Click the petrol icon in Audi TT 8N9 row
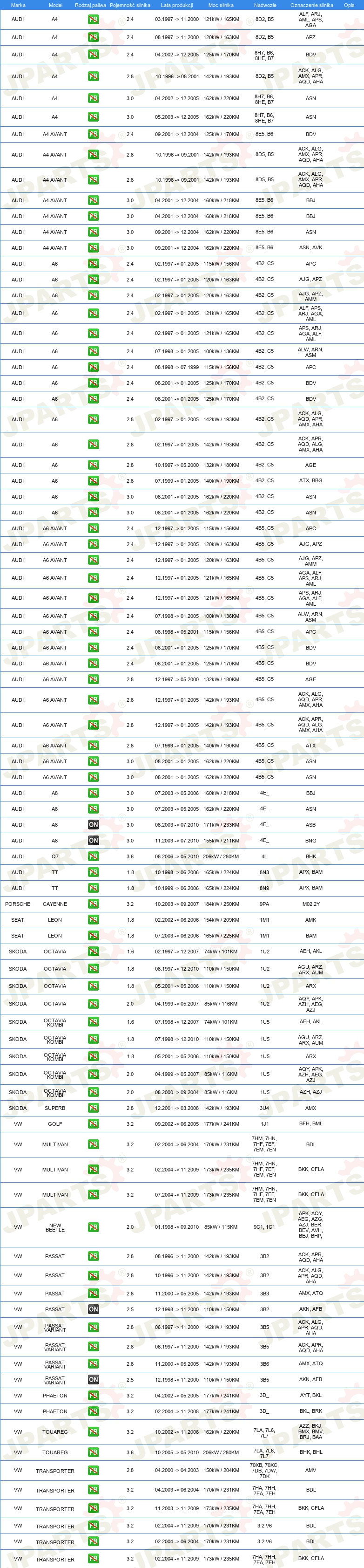The width and height of the screenshot is (364, 1568). pos(93,888)
